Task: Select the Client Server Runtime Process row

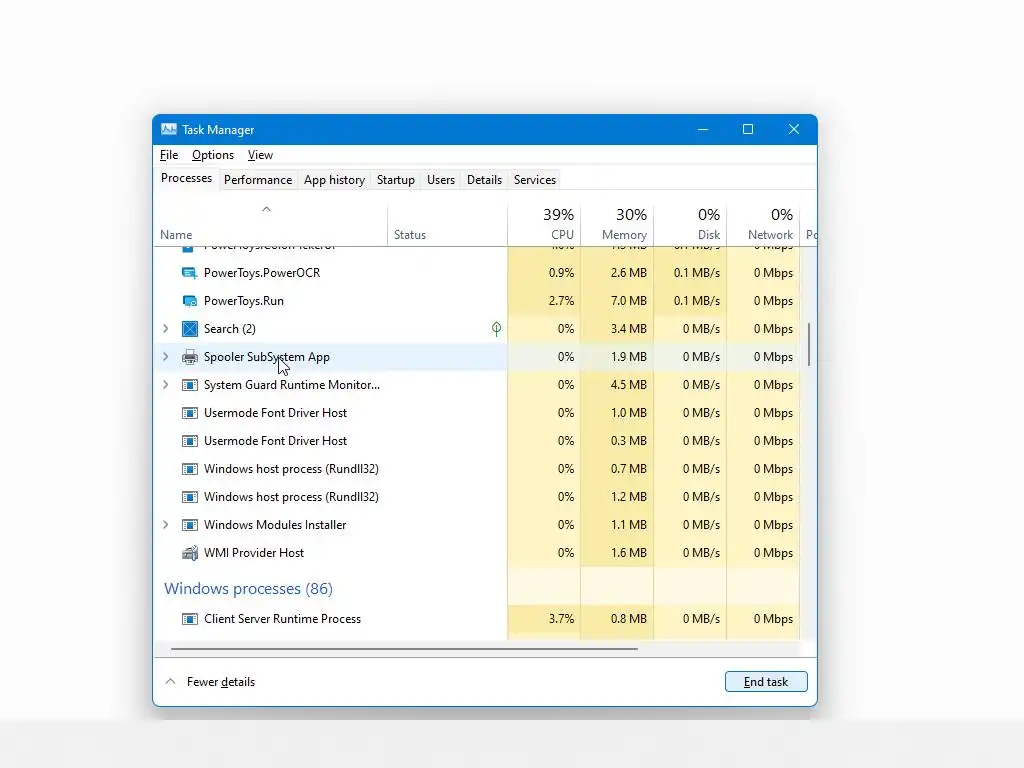Action: tap(477, 619)
